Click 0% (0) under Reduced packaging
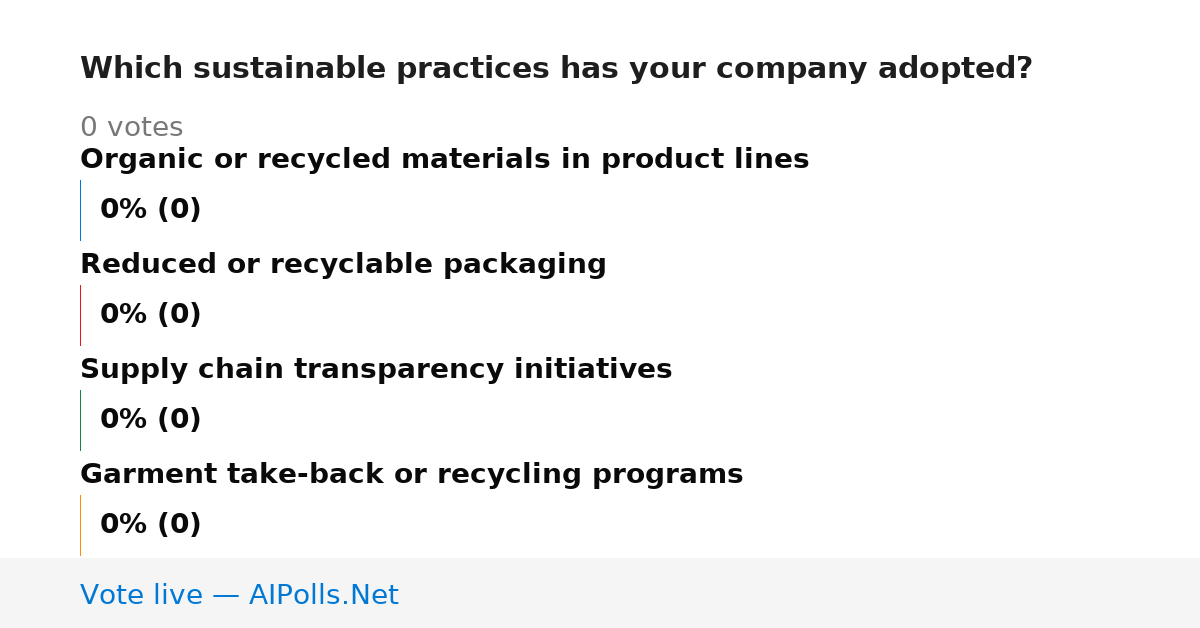Image resolution: width=1200 pixels, height=628 pixels. (150, 315)
